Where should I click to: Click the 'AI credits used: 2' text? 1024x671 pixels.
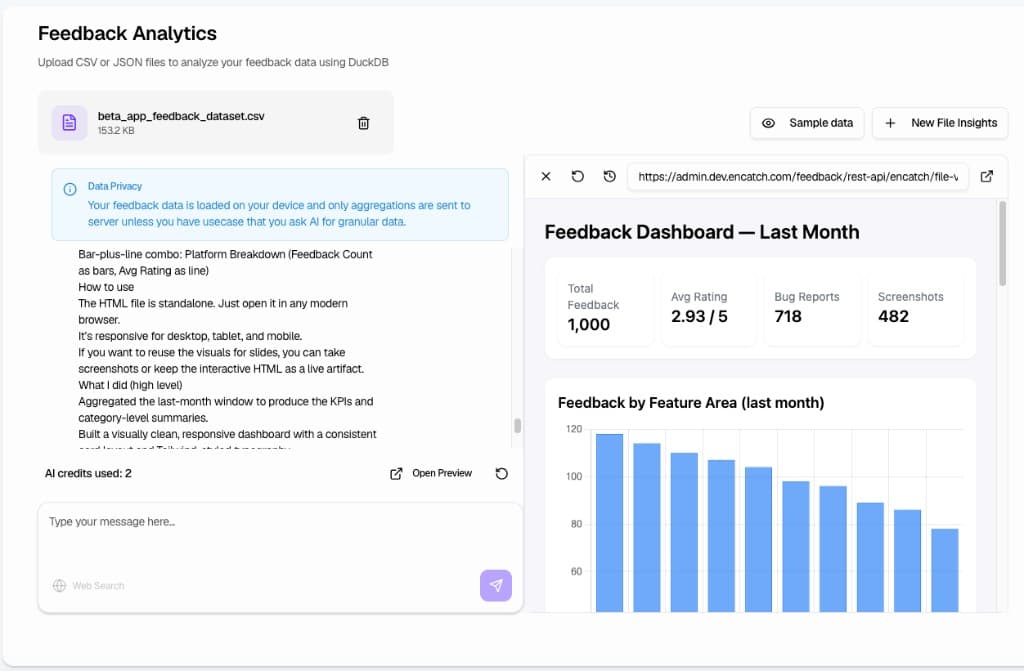click(x=88, y=473)
